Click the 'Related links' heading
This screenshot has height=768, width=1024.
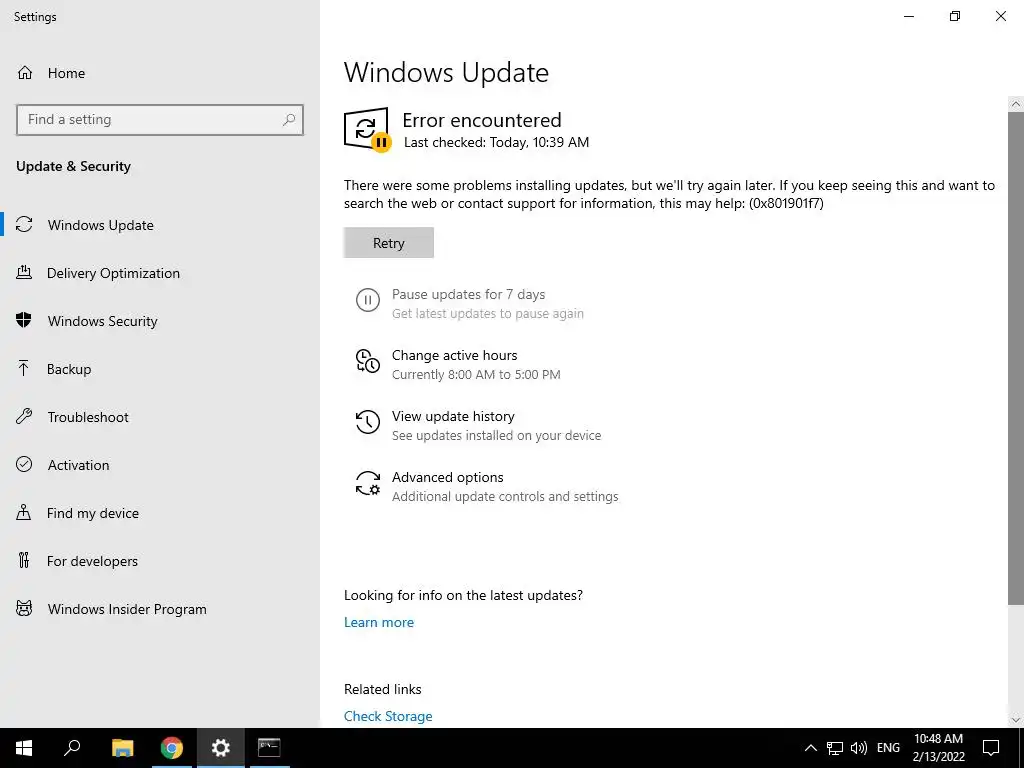click(x=383, y=689)
